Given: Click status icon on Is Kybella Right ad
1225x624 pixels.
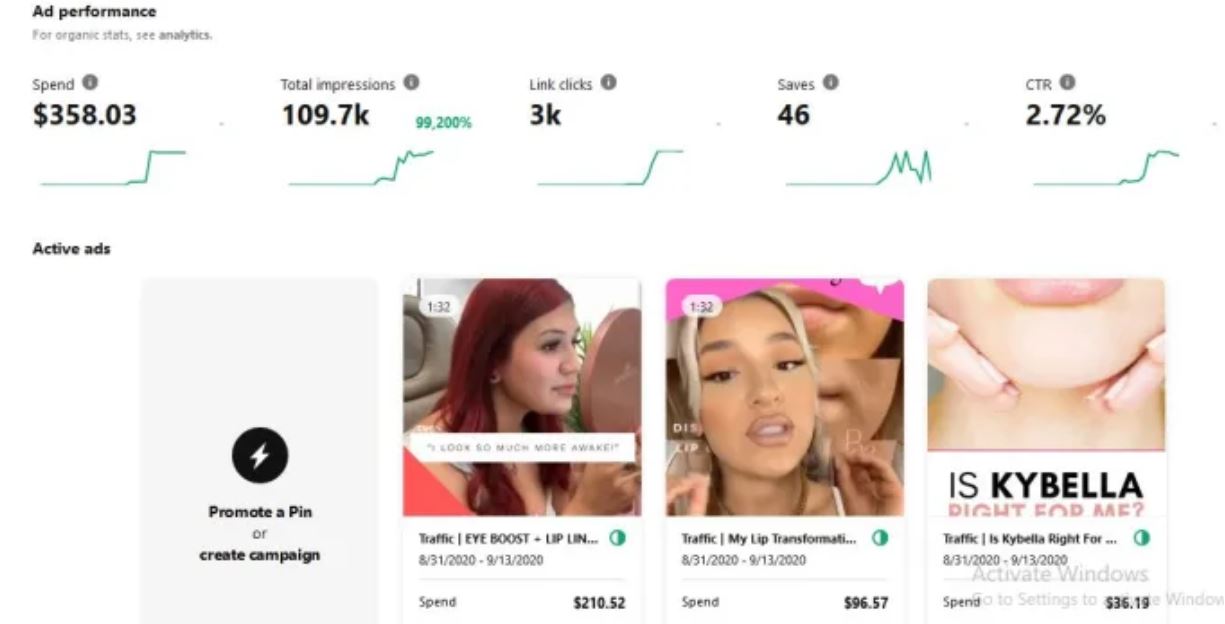Looking at the screenshot, I should pos(1141,538).
